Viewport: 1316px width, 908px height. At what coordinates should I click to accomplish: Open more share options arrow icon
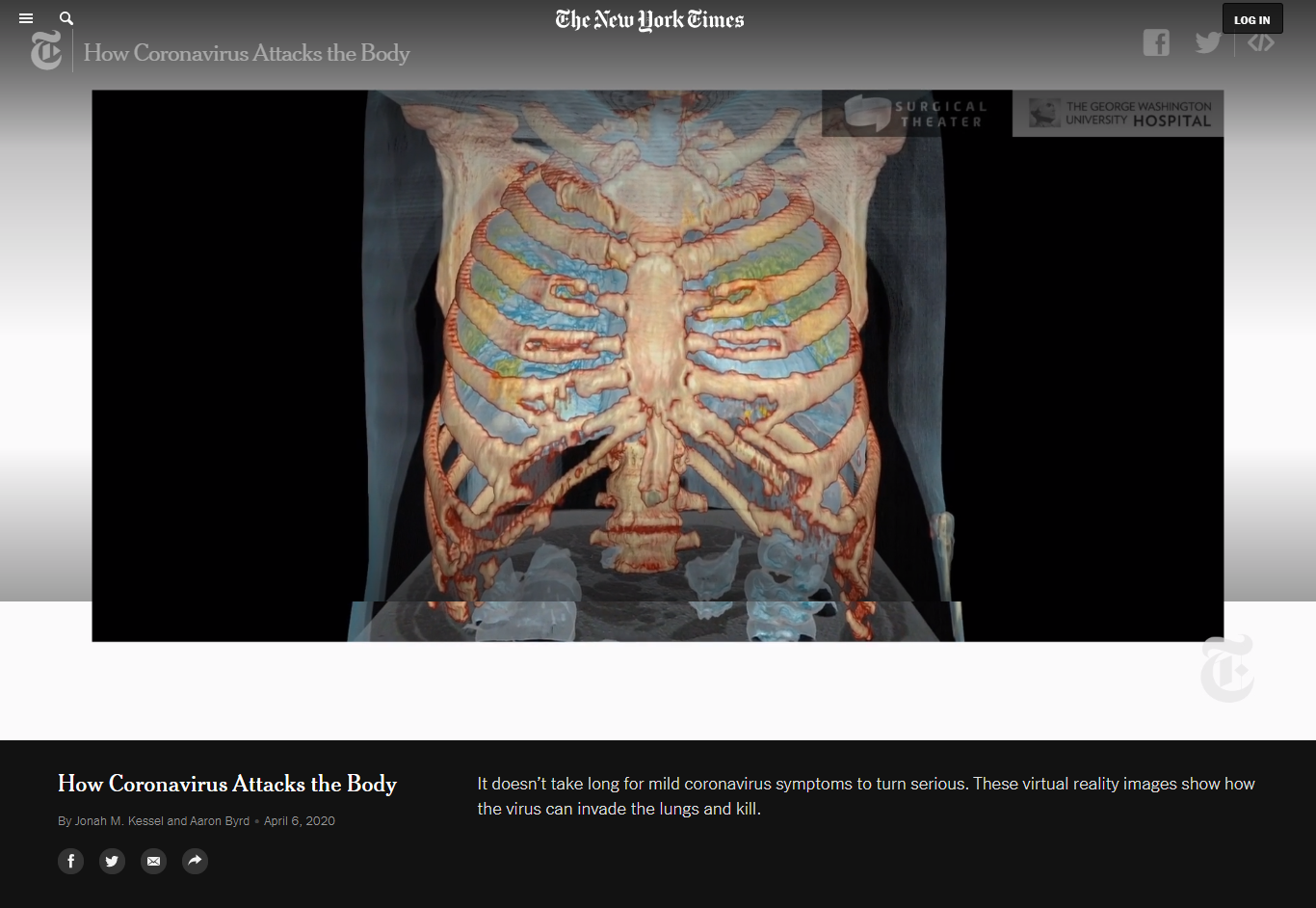[x=195, y=861]
